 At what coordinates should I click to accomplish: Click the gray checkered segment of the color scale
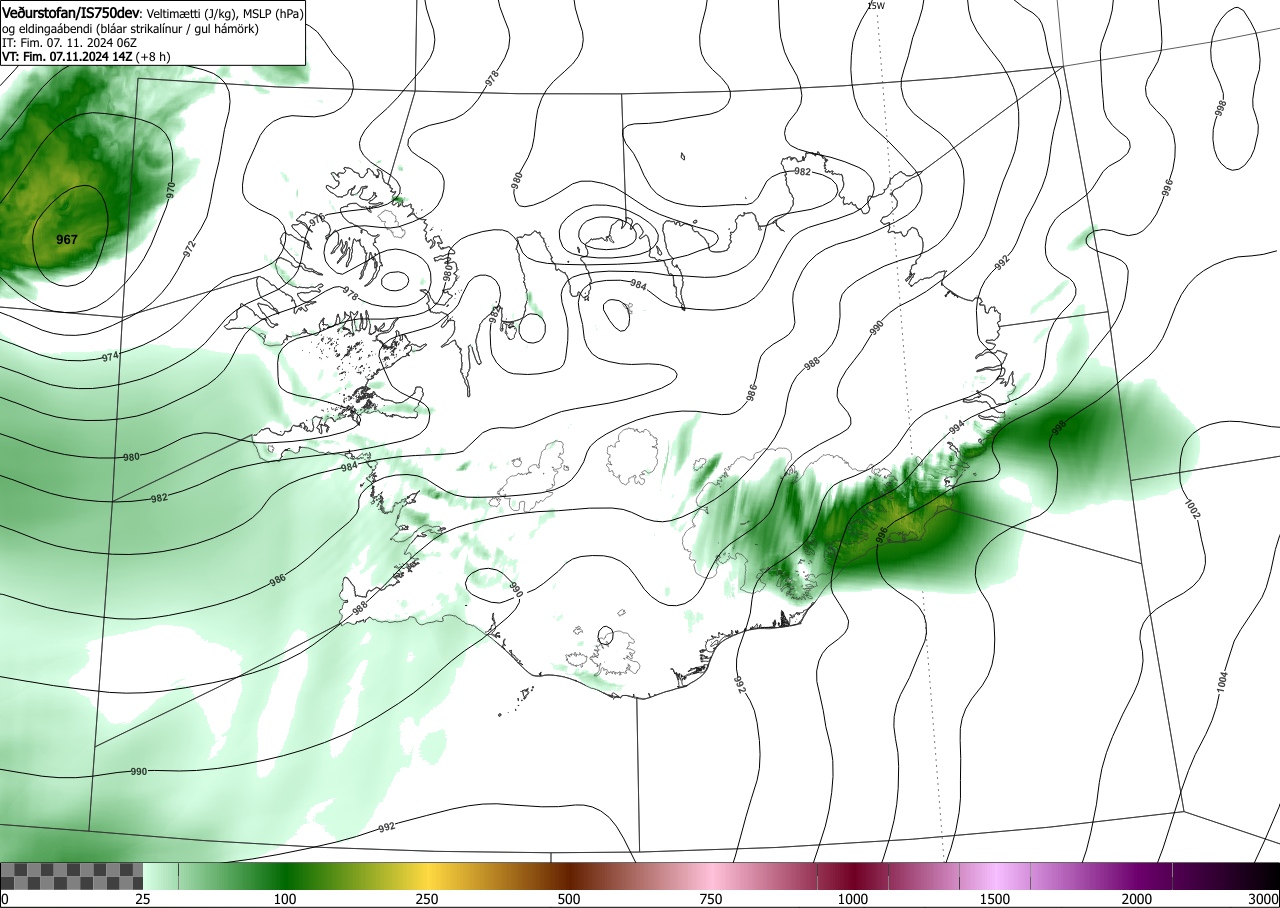click(72, 877)
